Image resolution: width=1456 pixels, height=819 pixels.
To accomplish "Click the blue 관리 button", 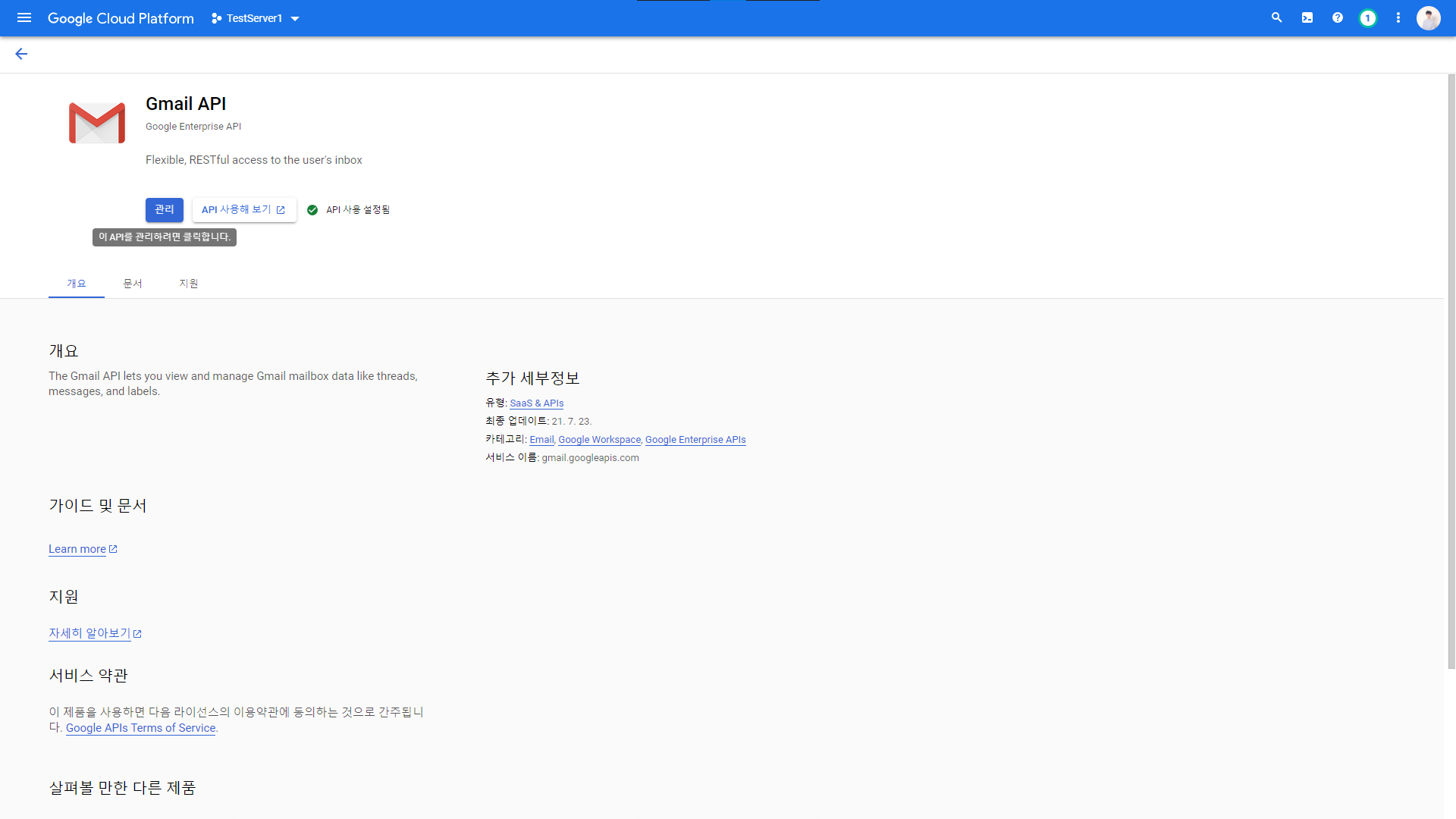I will 164,209.
